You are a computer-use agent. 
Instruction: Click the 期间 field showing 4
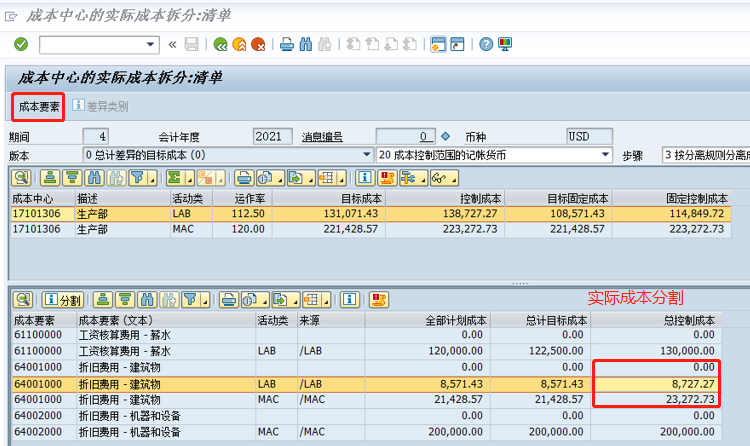[96, 136]
